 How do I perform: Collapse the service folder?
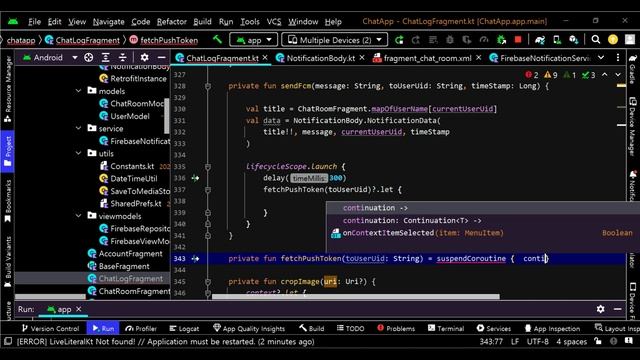[x=79, y=128]
